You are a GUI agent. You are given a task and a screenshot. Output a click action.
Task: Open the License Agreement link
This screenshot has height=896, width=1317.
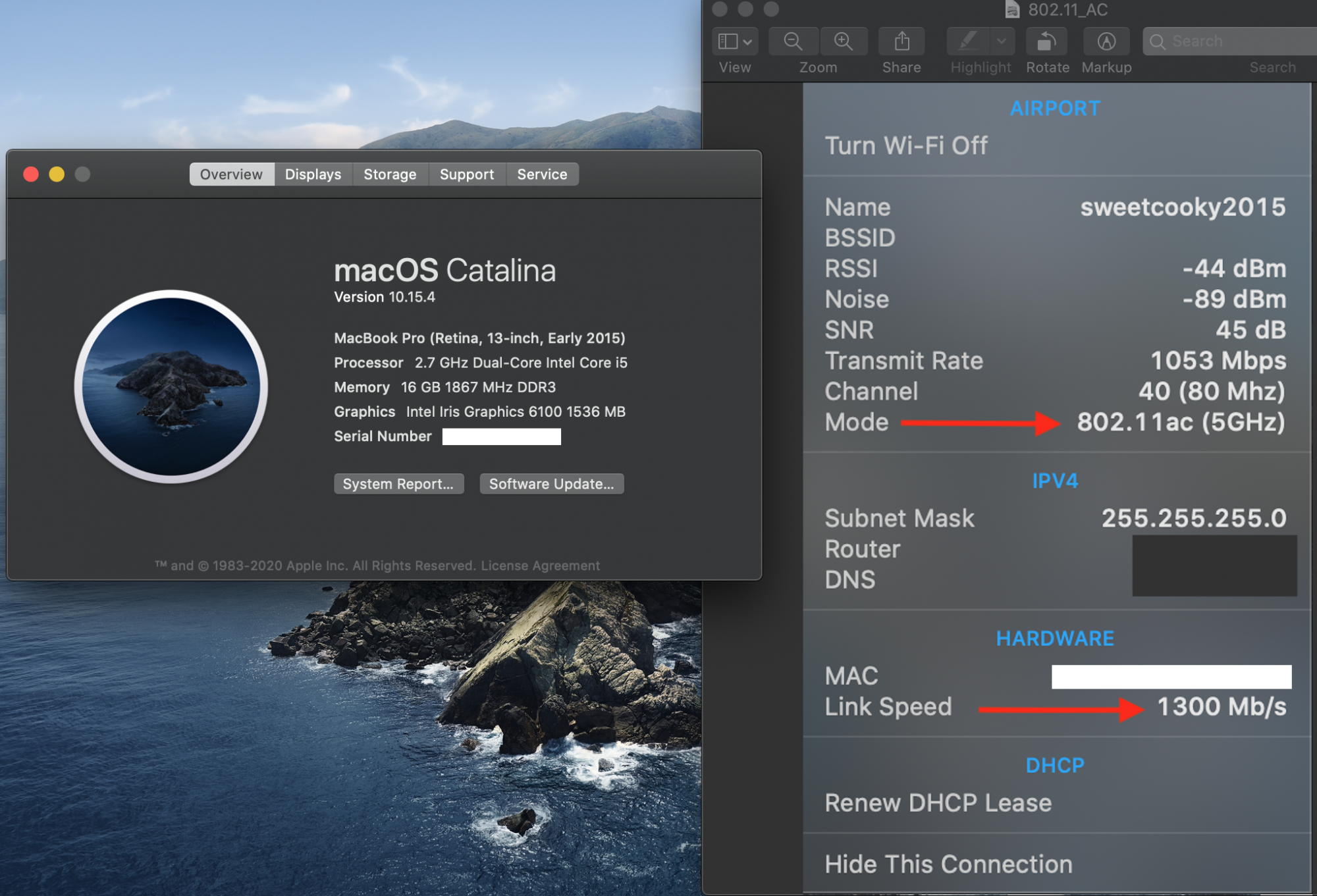pos(540,566)
